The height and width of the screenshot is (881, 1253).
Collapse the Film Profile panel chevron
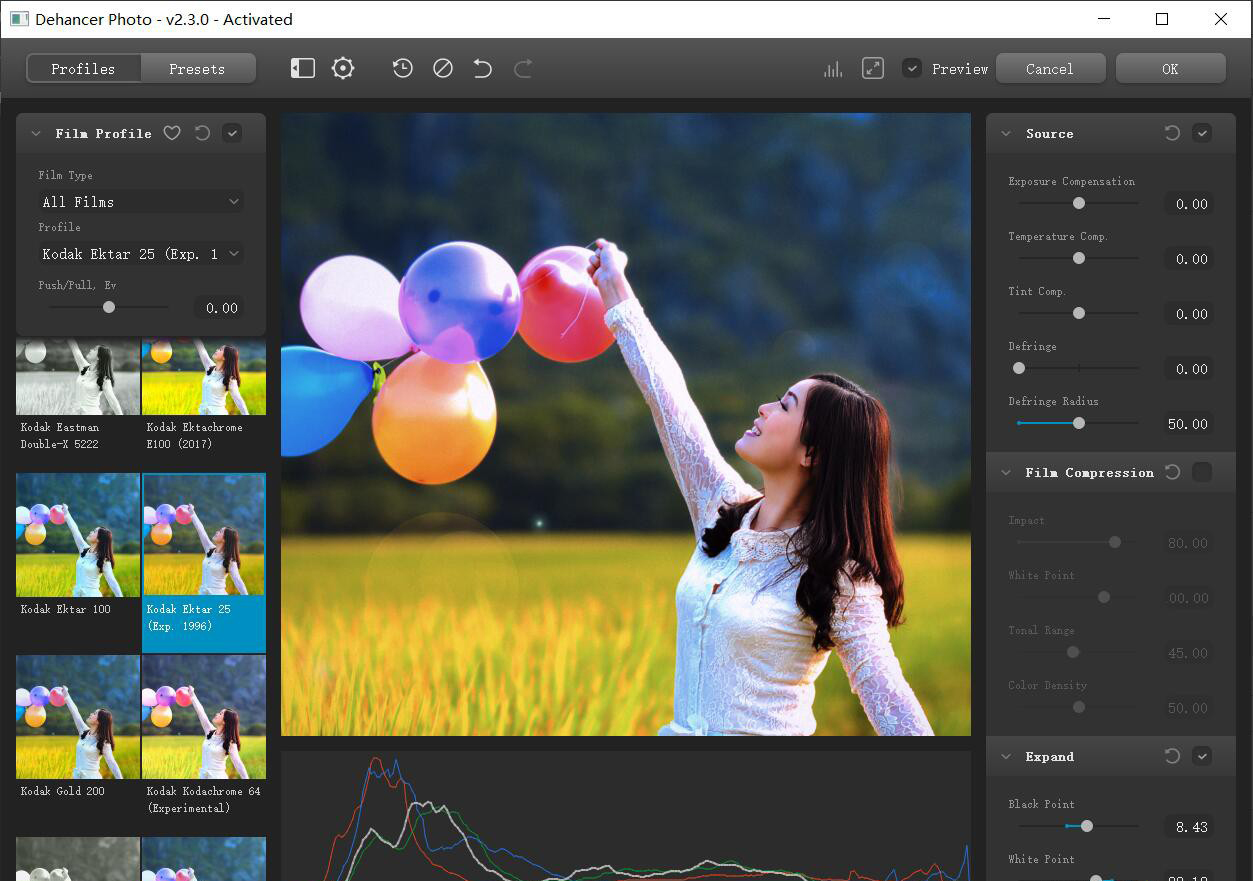point(36,132)
